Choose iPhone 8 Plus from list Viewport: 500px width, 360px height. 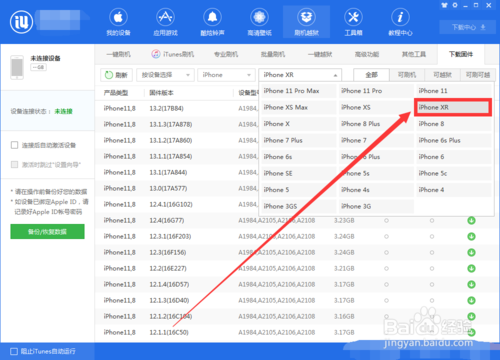pos(376,124)
